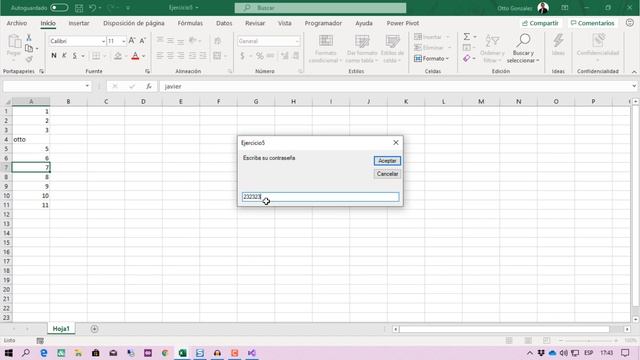This screenshot has width=640, height=360.
Task: Select cell A4 containing otto
Action: [x=31, y=139]
